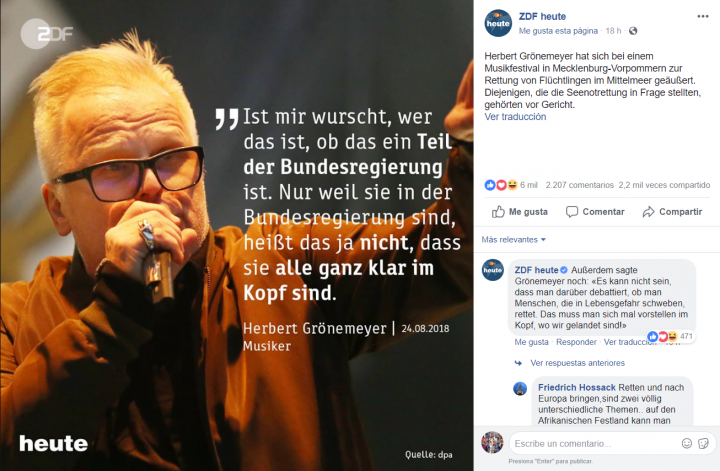720x471 pixels.
Task: Click the Comentar speech bubble button
Action: click(595, 212)
